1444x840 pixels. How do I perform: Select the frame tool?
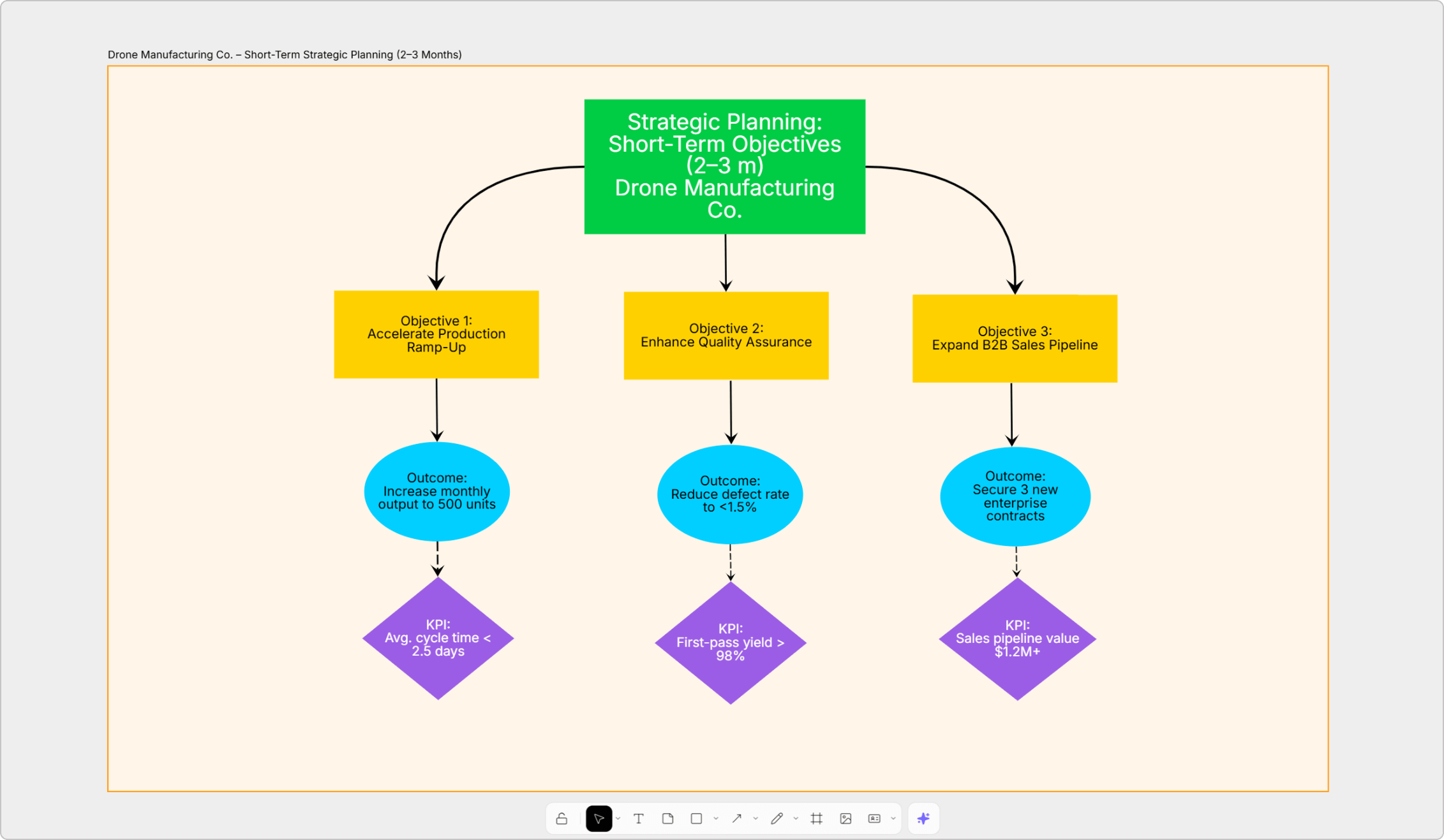click(x=816, y=818)
